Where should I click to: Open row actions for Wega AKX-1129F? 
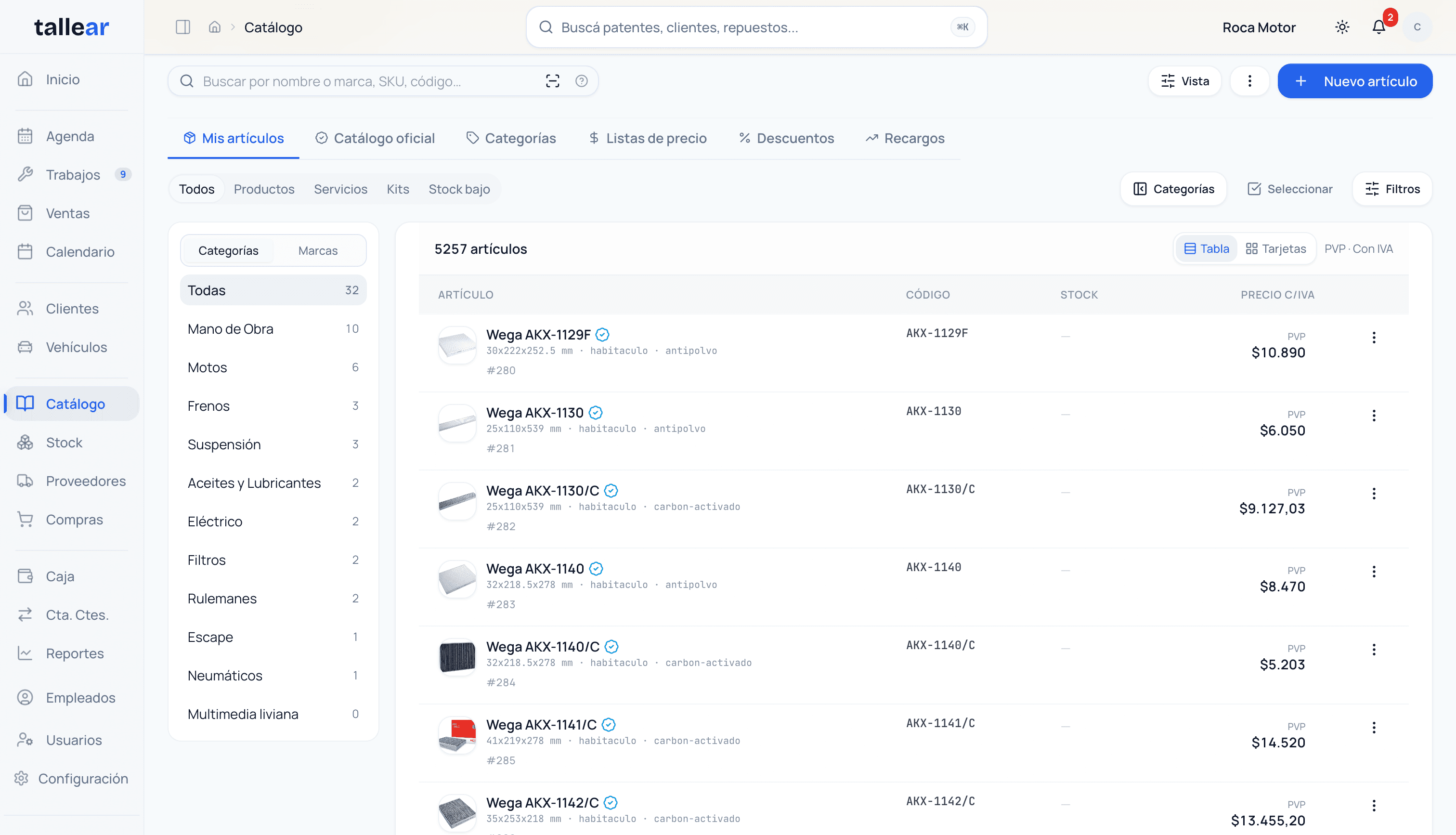[1374, 337]
